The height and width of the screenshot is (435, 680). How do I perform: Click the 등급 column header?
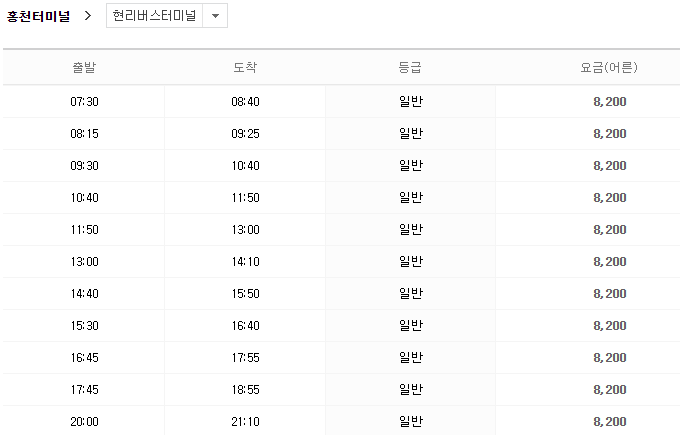pyautogui.click(x=410, y=68)
